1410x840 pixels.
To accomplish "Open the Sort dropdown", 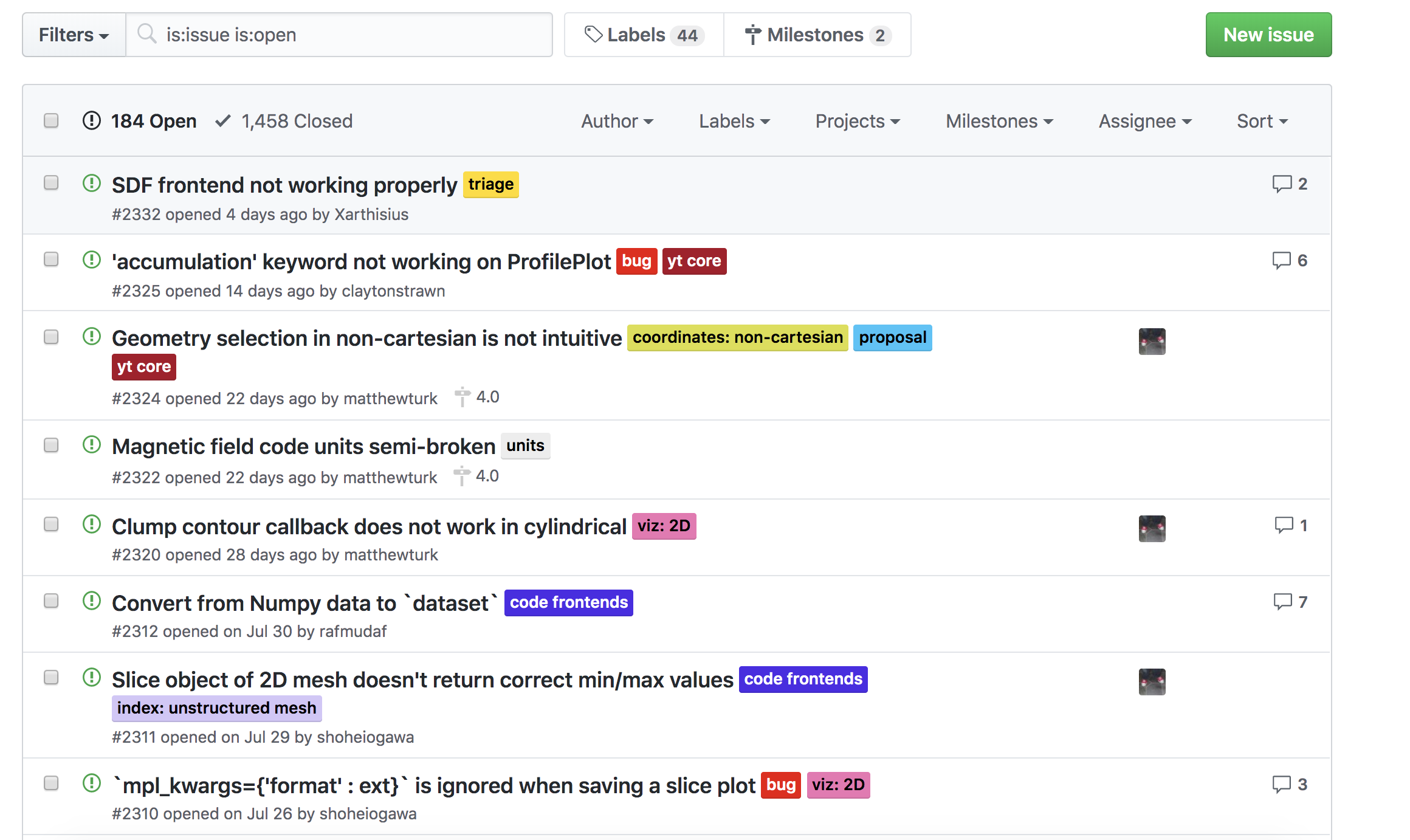I will 1262,122.
